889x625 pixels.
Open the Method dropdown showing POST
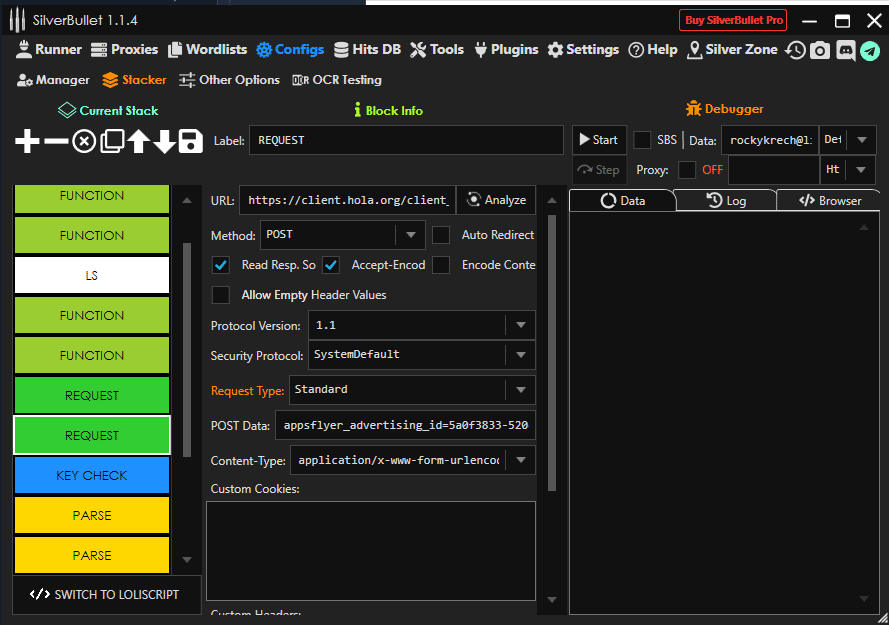pyautogui.click(x=410, y=236)
